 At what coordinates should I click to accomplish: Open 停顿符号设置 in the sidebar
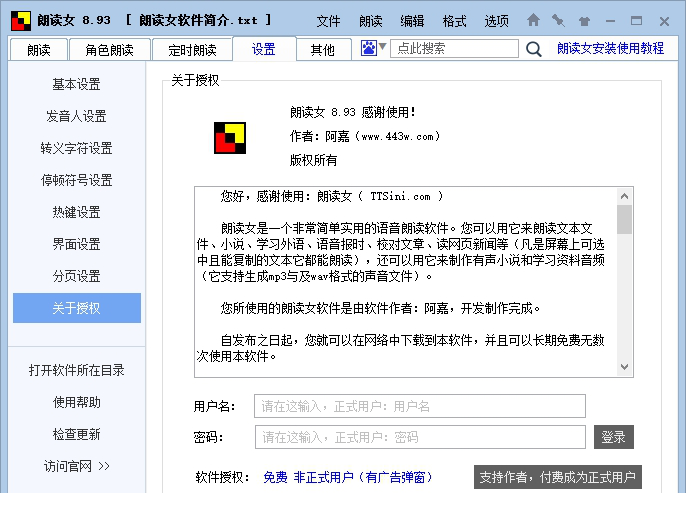click(x=77, y=180)
